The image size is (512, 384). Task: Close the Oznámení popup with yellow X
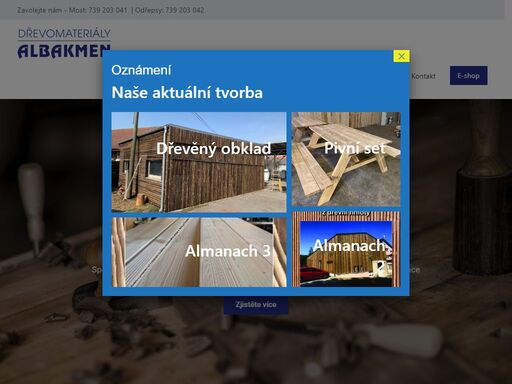pyautogui.click(x=401, y=56)
